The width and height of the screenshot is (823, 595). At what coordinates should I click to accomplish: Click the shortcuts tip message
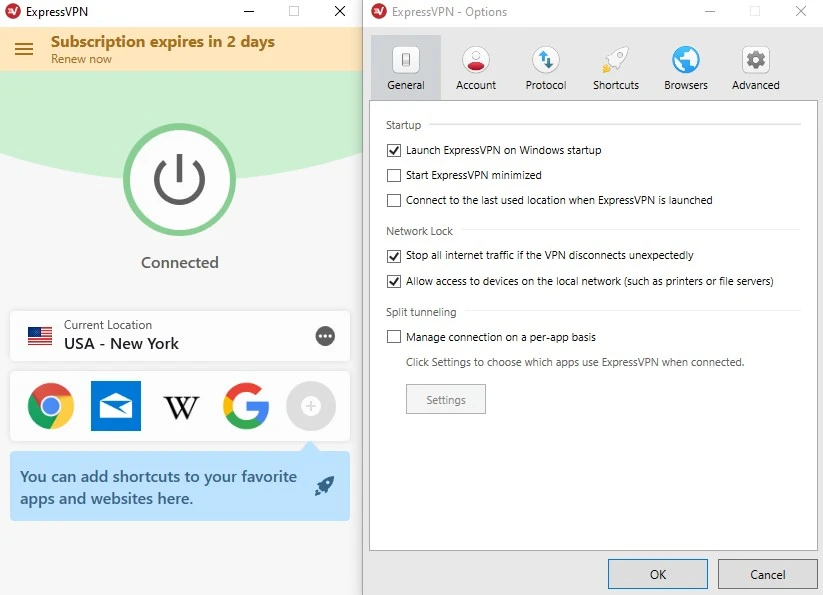click(159, 487)
